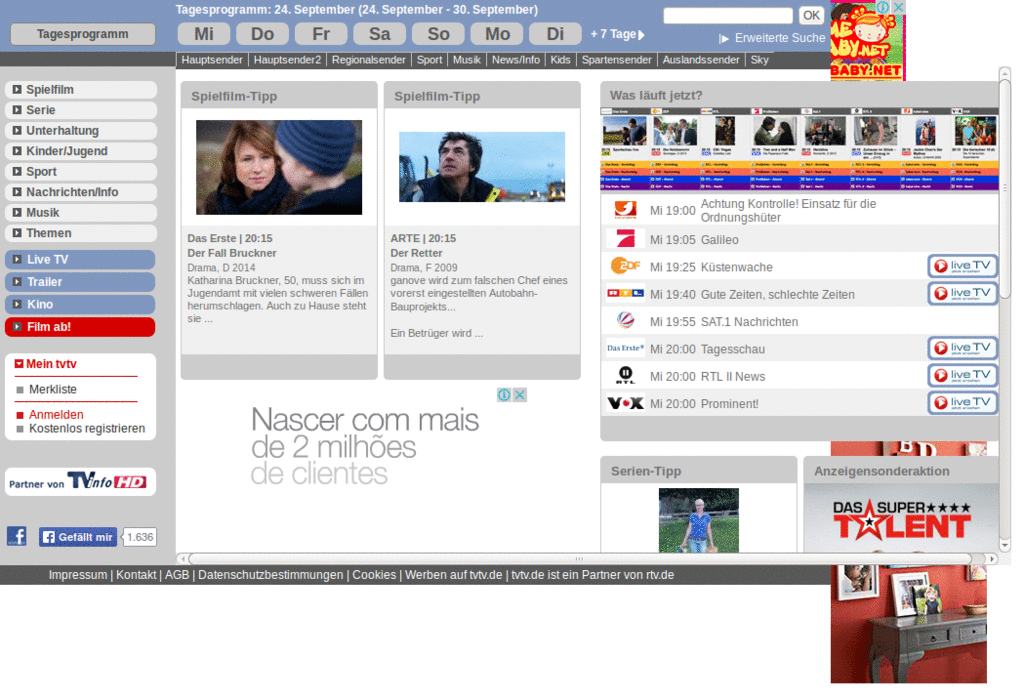
Task: Click the Facebook Gefällt mir button
Action: pyautogui.click(x=78, y=537)
